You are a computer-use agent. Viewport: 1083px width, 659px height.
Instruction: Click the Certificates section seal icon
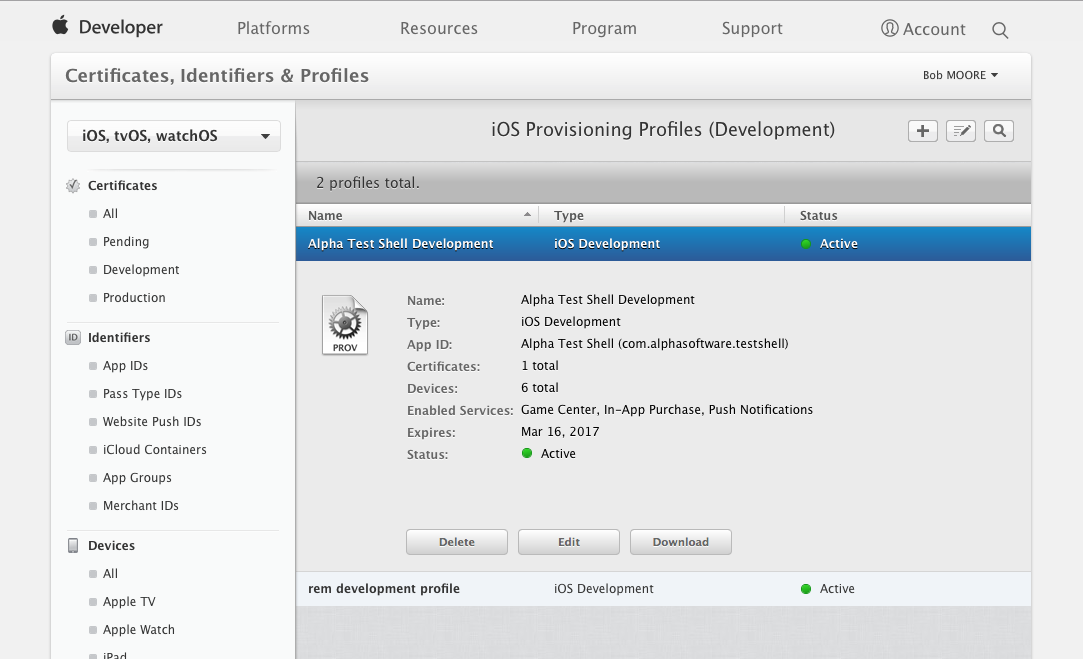73,185
